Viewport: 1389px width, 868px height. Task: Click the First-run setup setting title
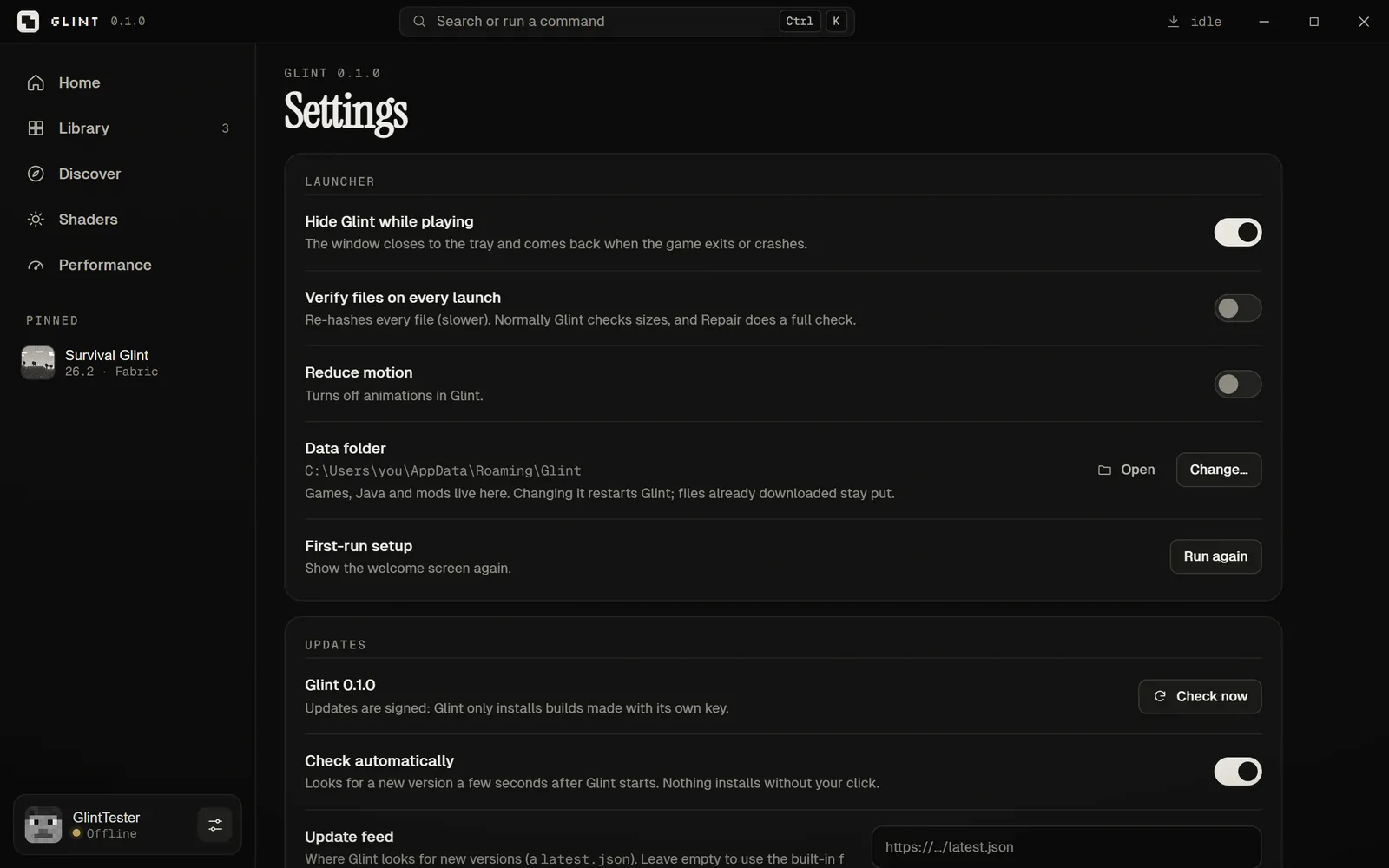[x=359, y=546]
